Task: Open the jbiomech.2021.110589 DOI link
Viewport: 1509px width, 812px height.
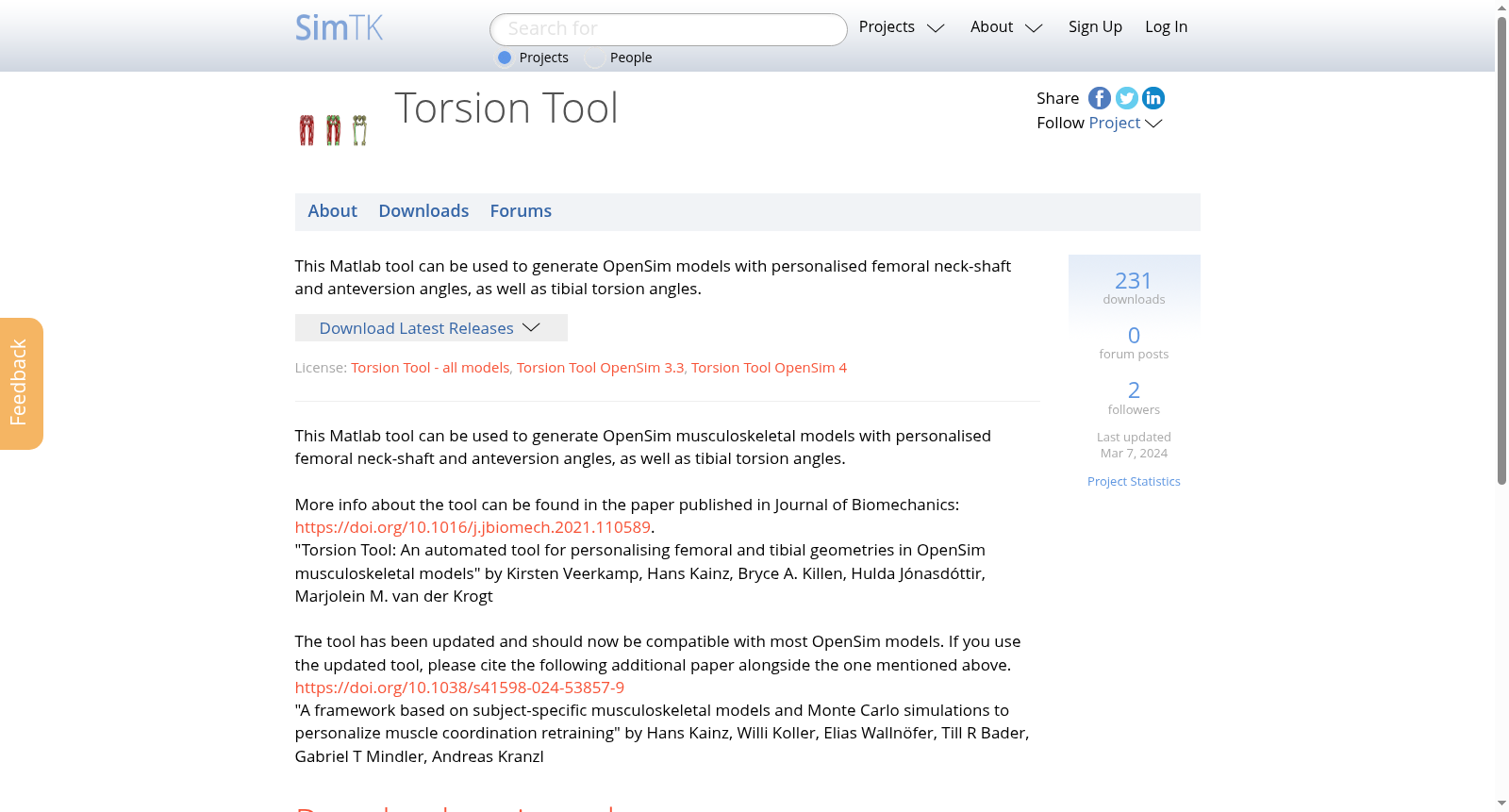Action: point(473,527)
